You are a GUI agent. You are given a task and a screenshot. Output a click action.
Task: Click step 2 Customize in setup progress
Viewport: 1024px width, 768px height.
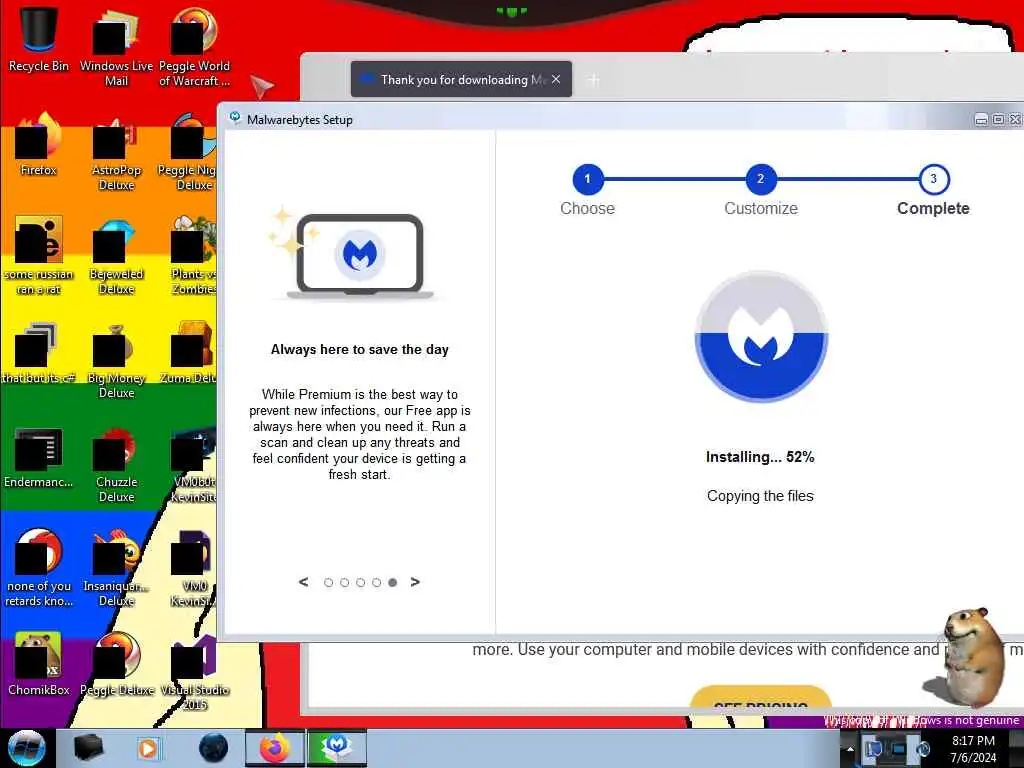(761, 179)
